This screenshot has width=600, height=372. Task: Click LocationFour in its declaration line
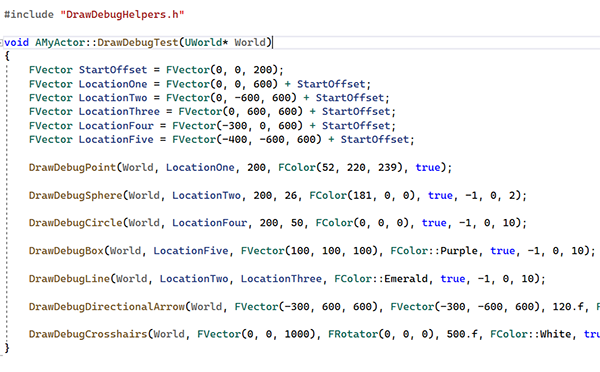pos(116,126)
